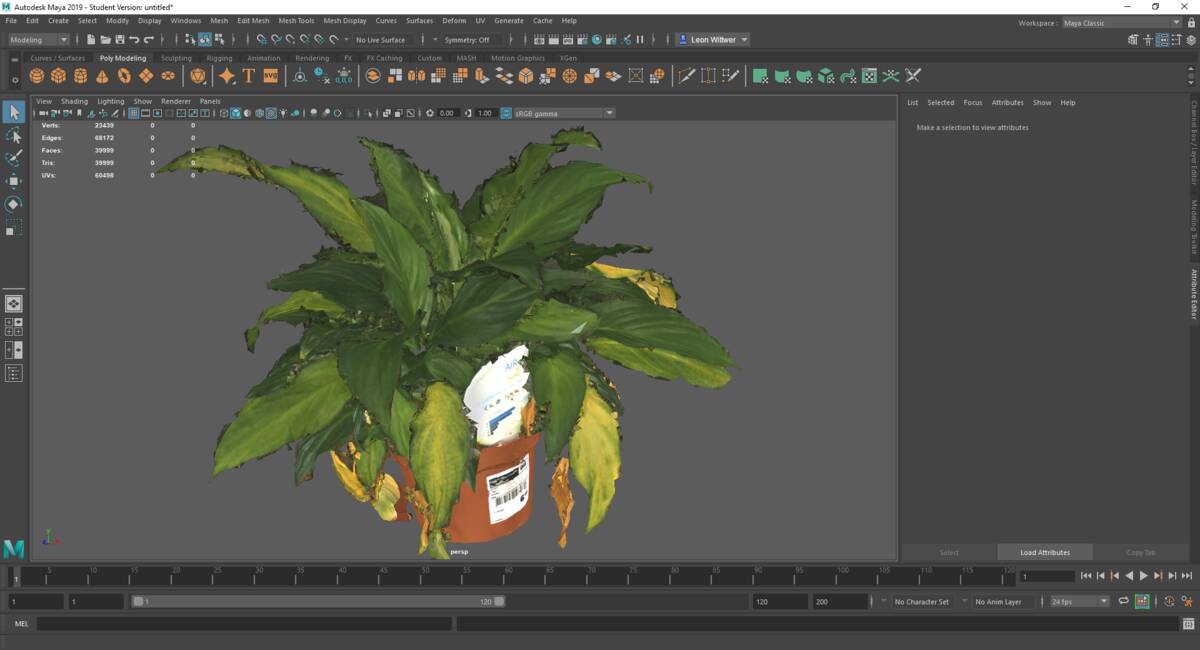The height and width of the screenshot is (650, 1200).
Task: Switch to the Sculpting shelf tab
Action: coord(176,58)
